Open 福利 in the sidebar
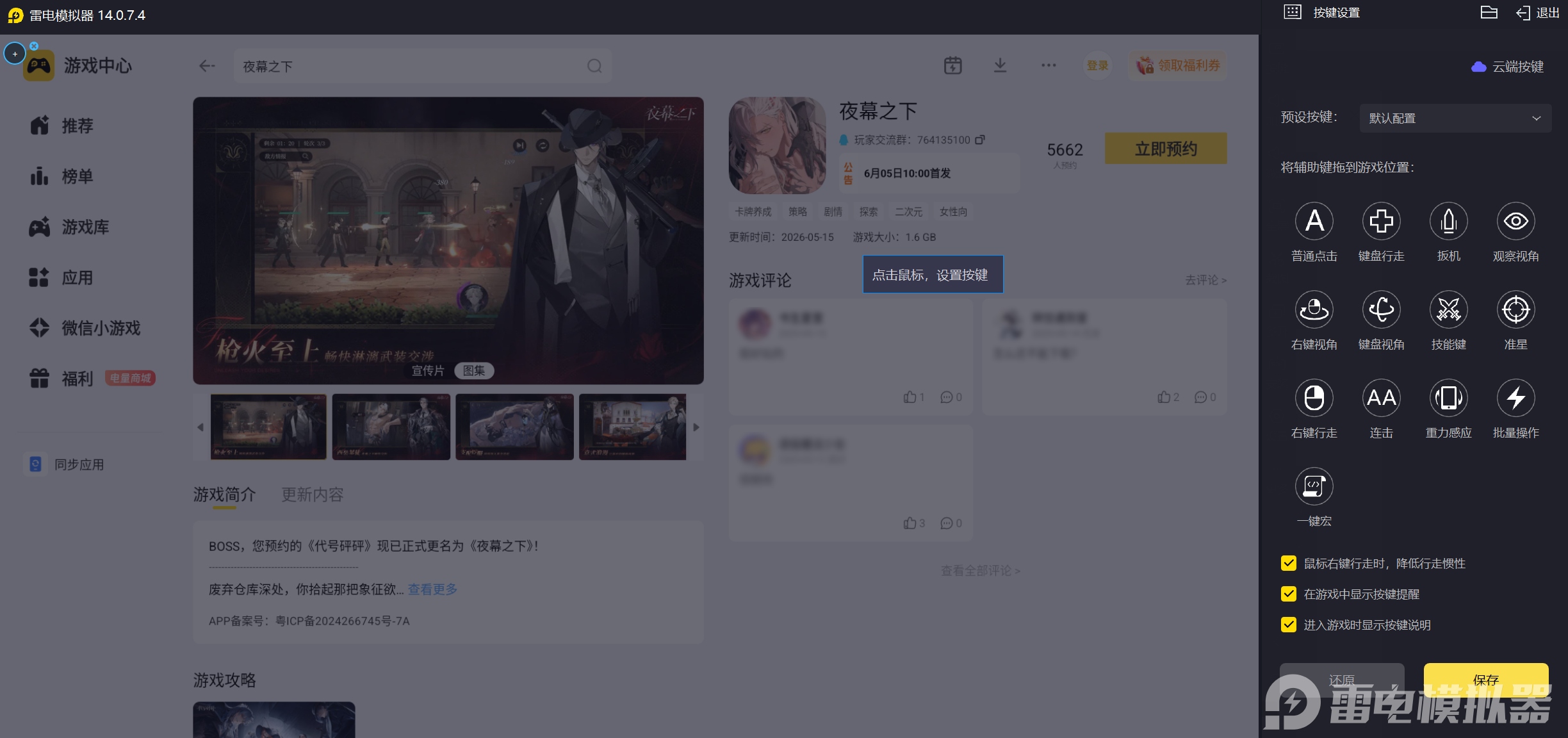The image size is (1568, 738). point(61,379)
